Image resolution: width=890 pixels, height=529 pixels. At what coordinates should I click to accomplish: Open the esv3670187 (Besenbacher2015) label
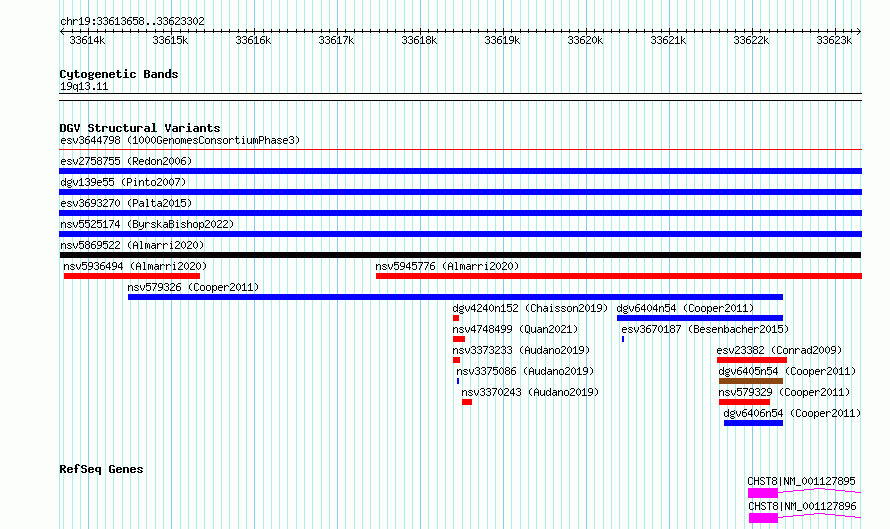[x=705, y=329]
